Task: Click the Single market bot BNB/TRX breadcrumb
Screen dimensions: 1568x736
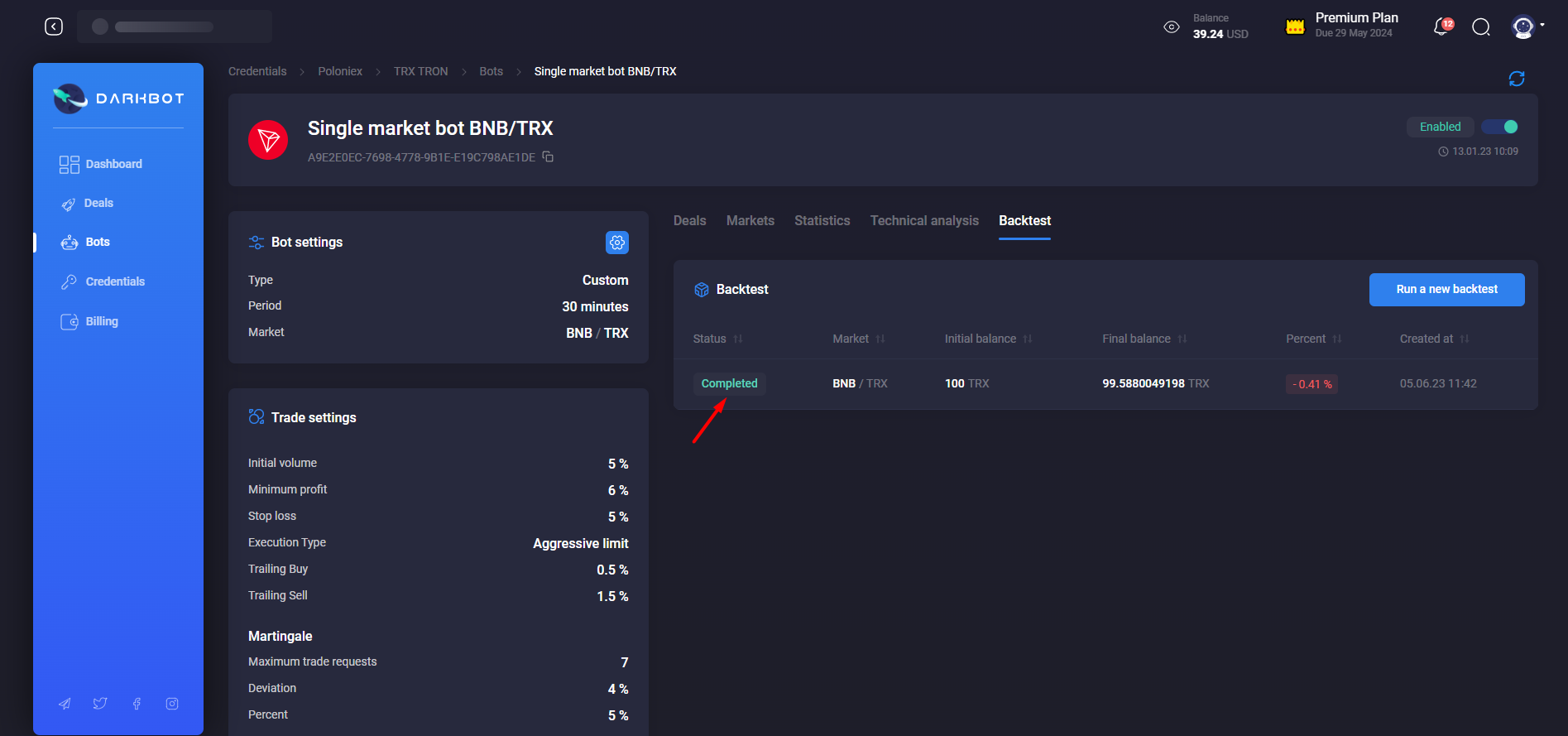Action: (x=605, y=71)
